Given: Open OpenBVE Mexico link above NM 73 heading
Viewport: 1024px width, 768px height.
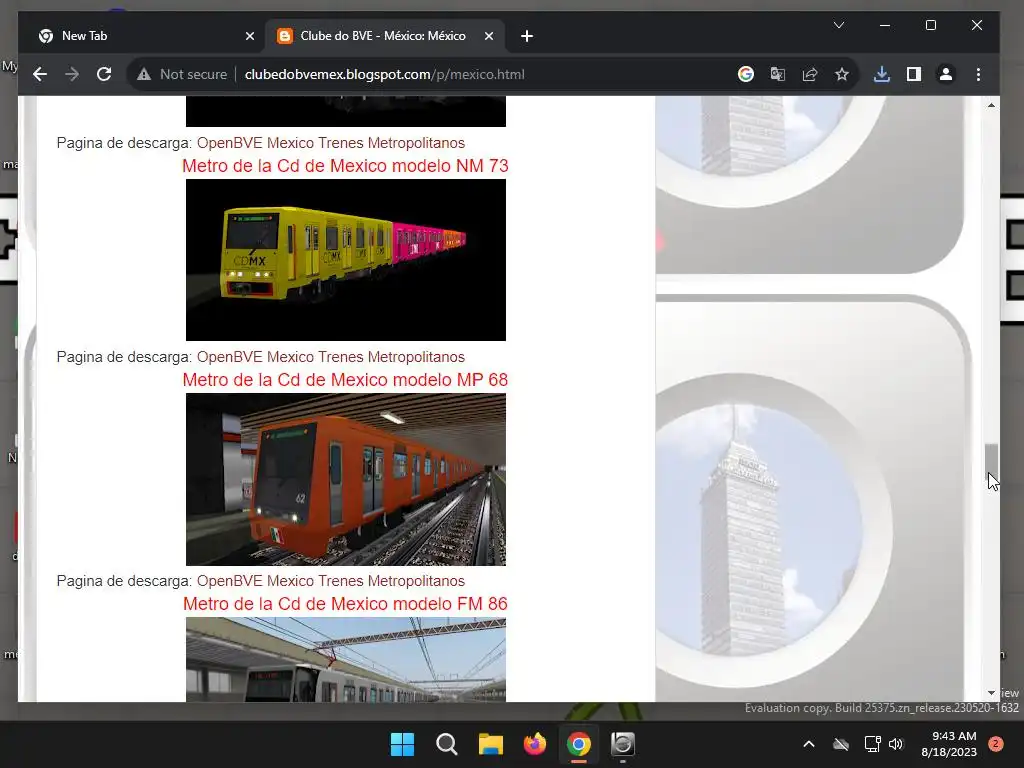Looking at the screenshot, I should coord(330,143).
